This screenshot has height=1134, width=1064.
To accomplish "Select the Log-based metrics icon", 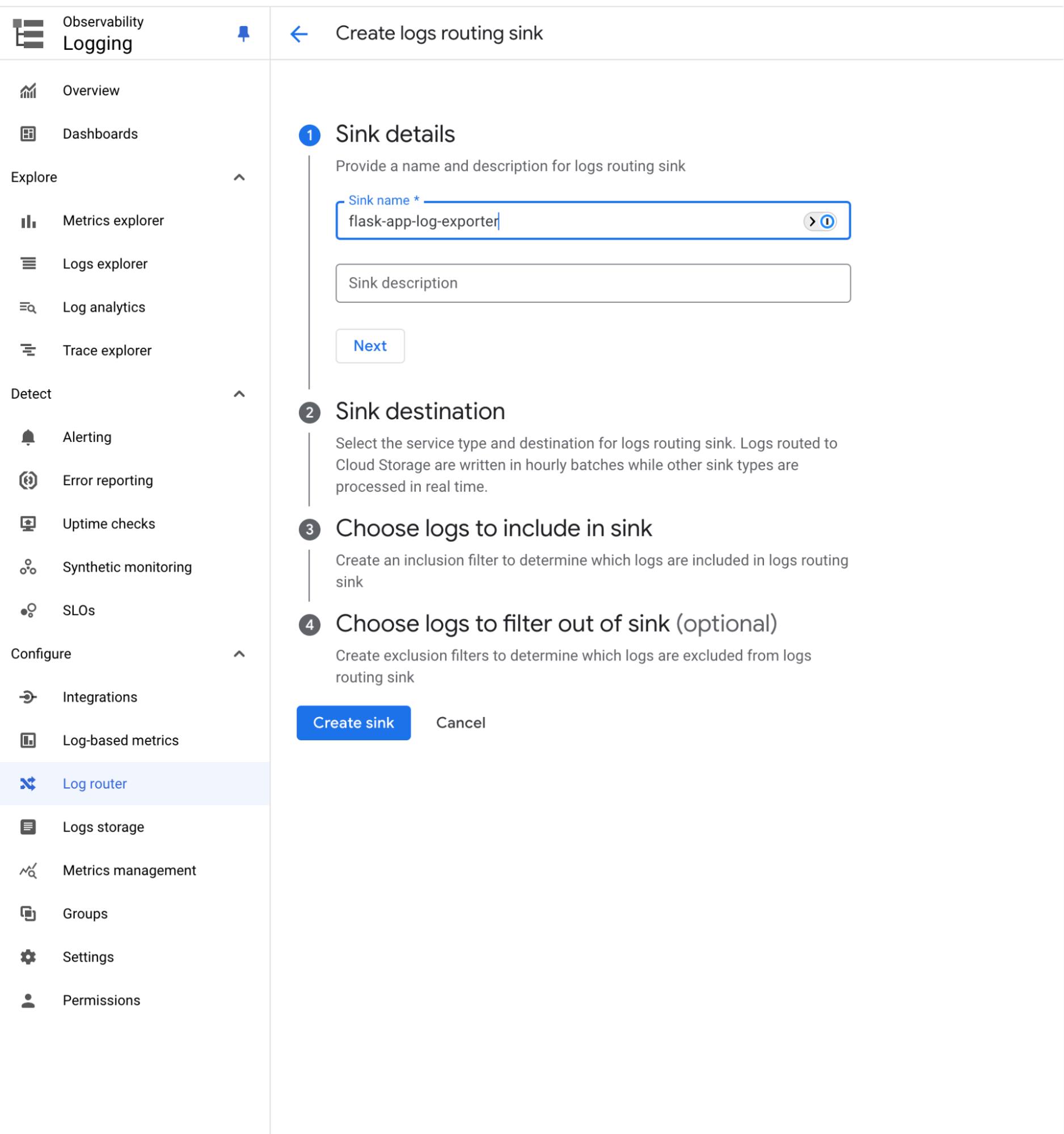I will (x=28, y=740).
